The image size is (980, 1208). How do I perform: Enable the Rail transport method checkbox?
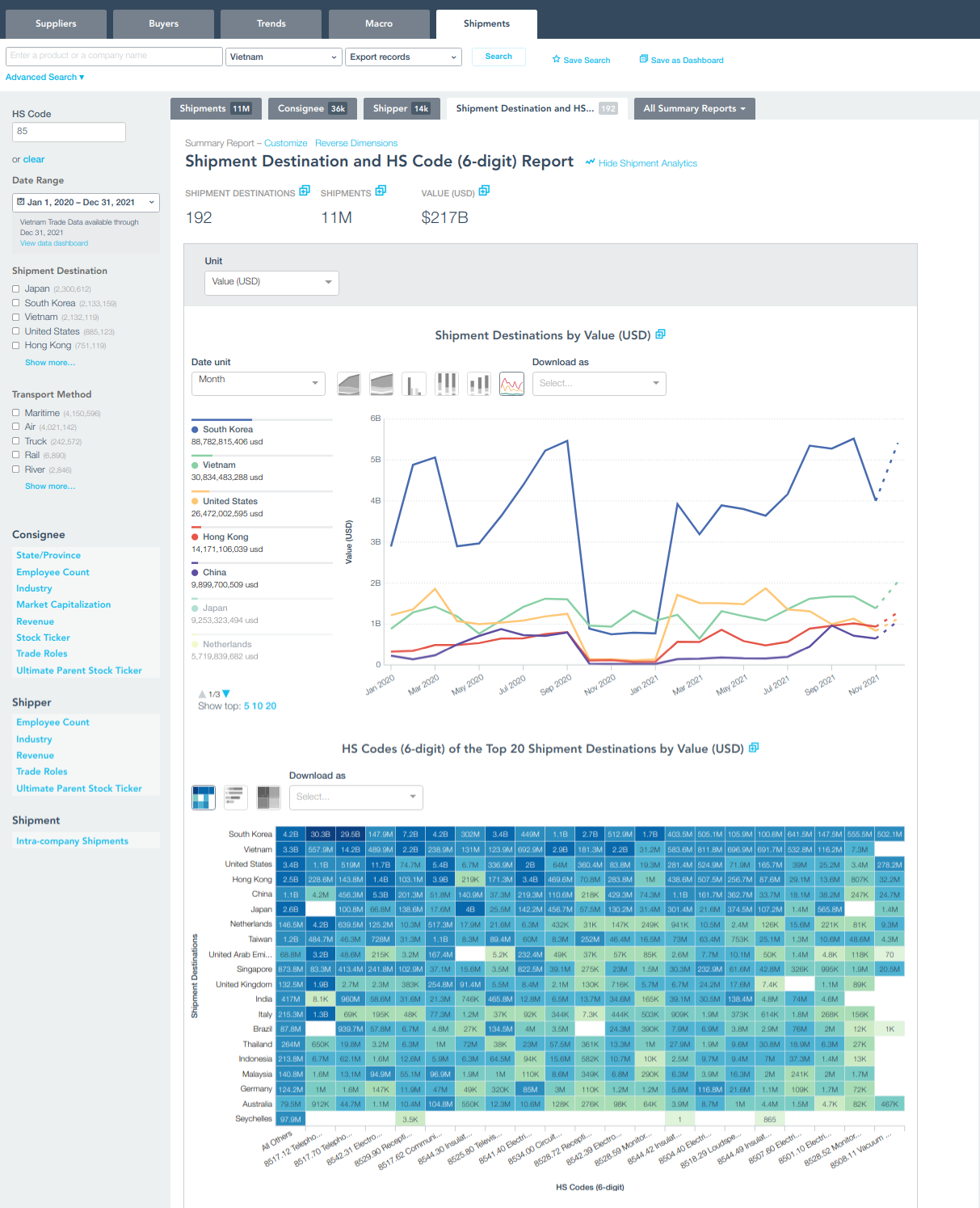16,455
